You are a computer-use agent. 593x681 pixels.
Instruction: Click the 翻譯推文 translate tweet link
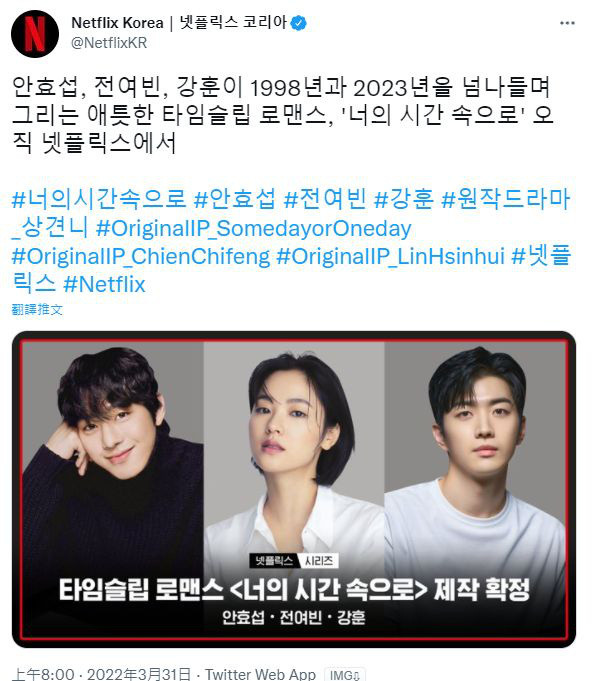click(x=37, y=310)
